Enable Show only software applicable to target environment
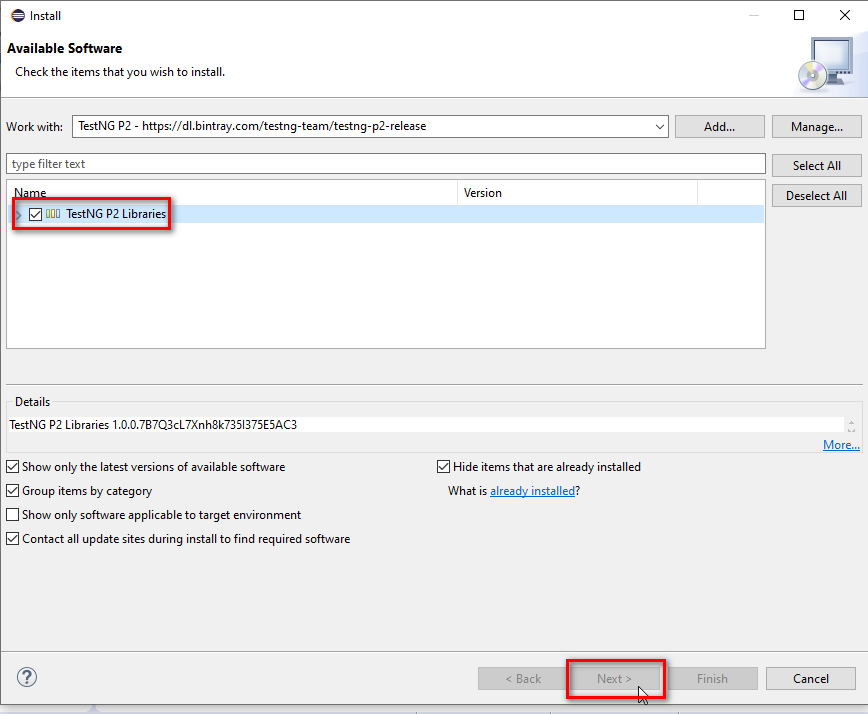The image size is (868, 714). [x=13, y=515]
